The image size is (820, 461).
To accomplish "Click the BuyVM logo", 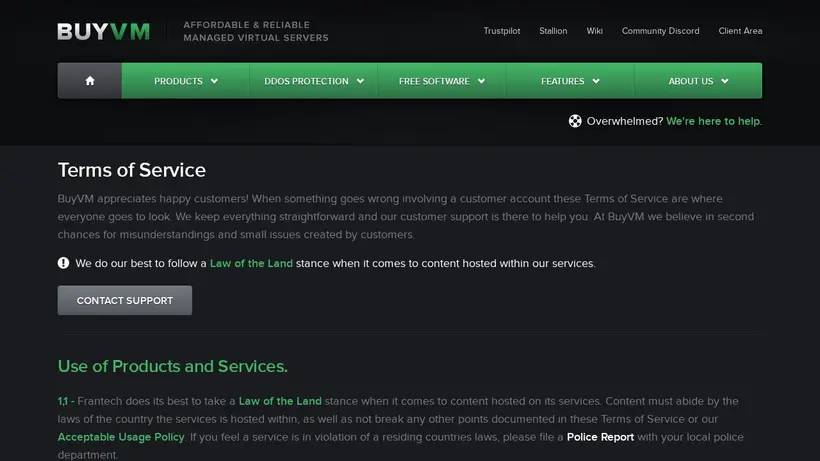I will click(x=104, y=31).
